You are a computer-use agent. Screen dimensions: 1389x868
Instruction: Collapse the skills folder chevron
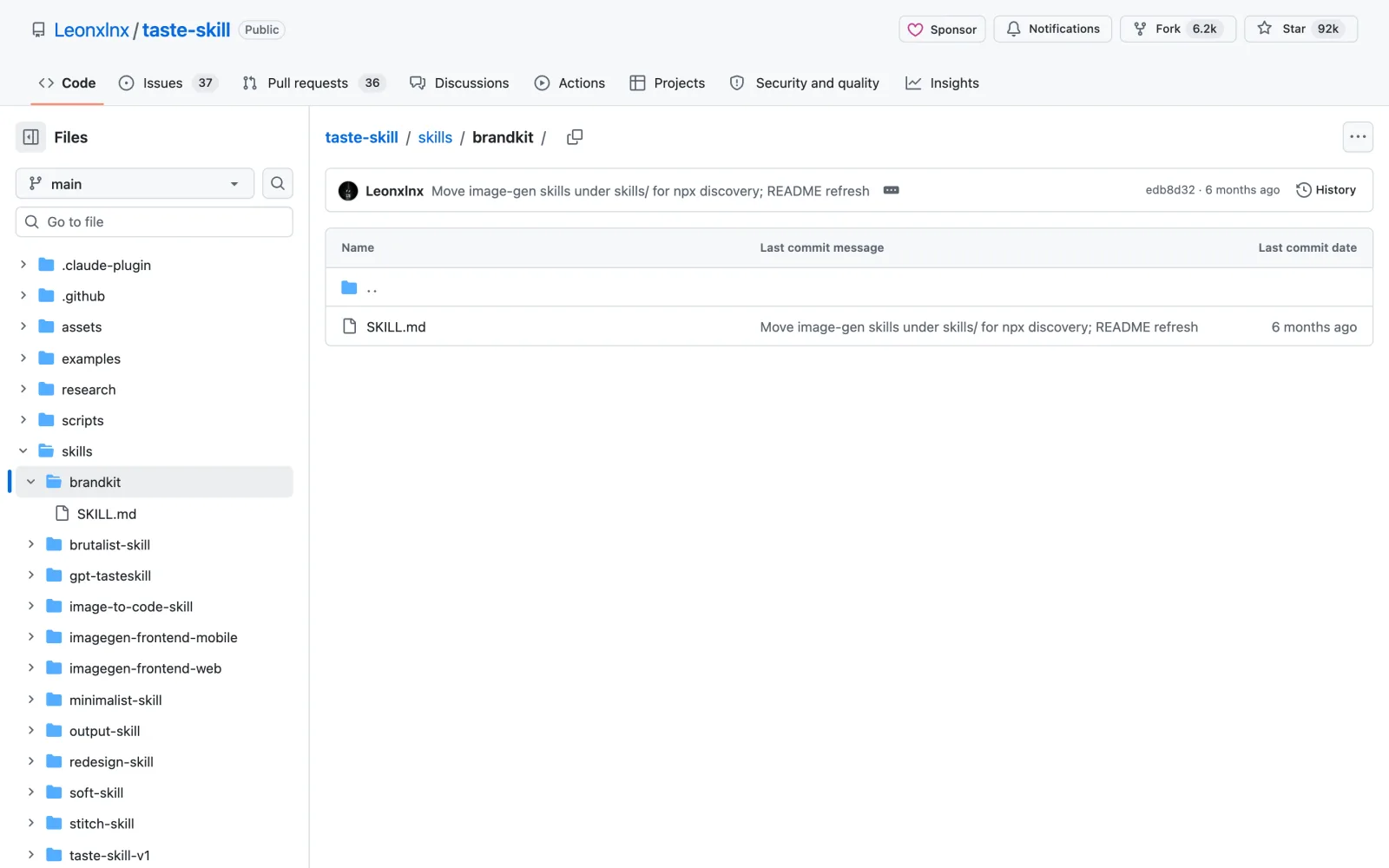(23, 451)
